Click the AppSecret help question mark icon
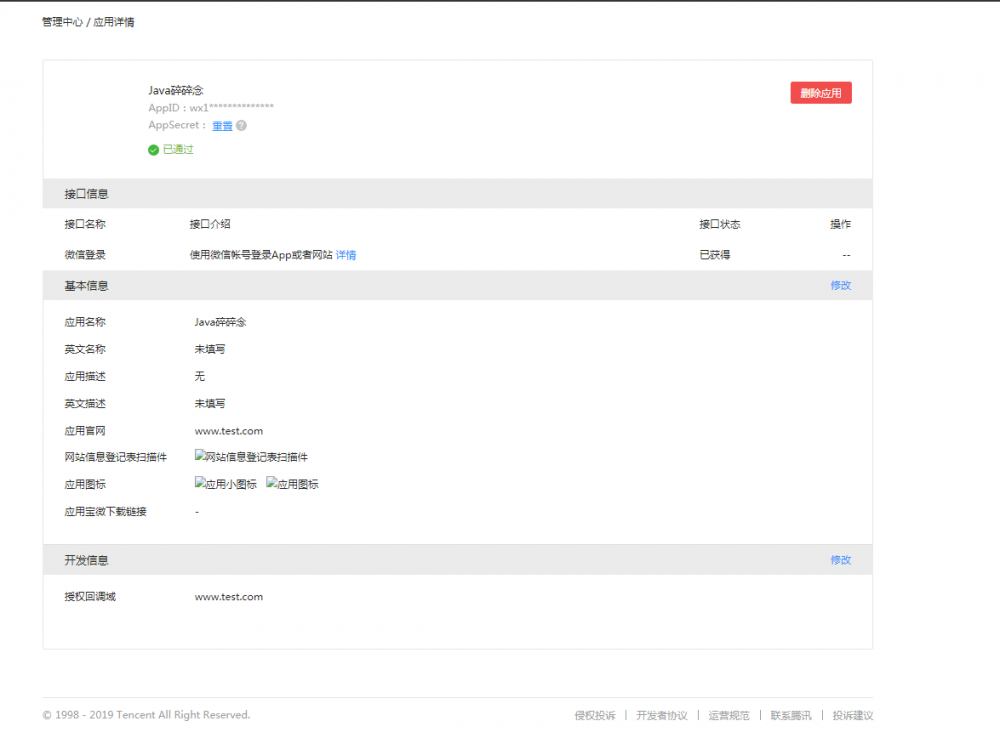The height and width of the screenshot is (755, 1000). tap(243, 126)
